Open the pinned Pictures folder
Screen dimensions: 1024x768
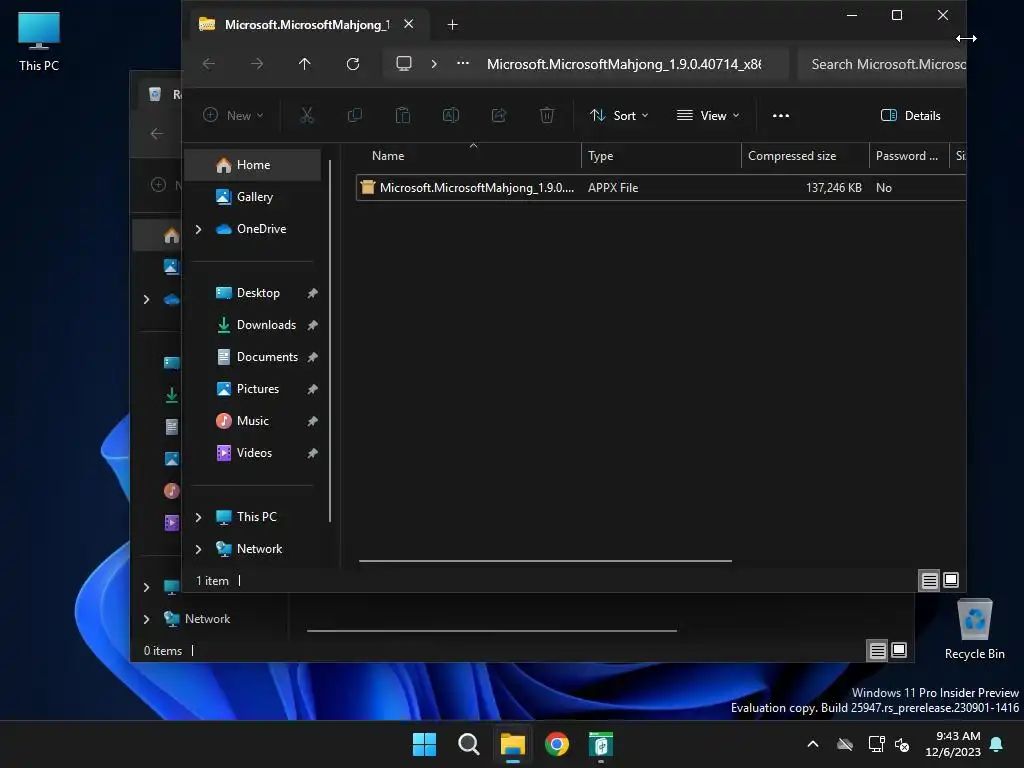pos(257,389)
